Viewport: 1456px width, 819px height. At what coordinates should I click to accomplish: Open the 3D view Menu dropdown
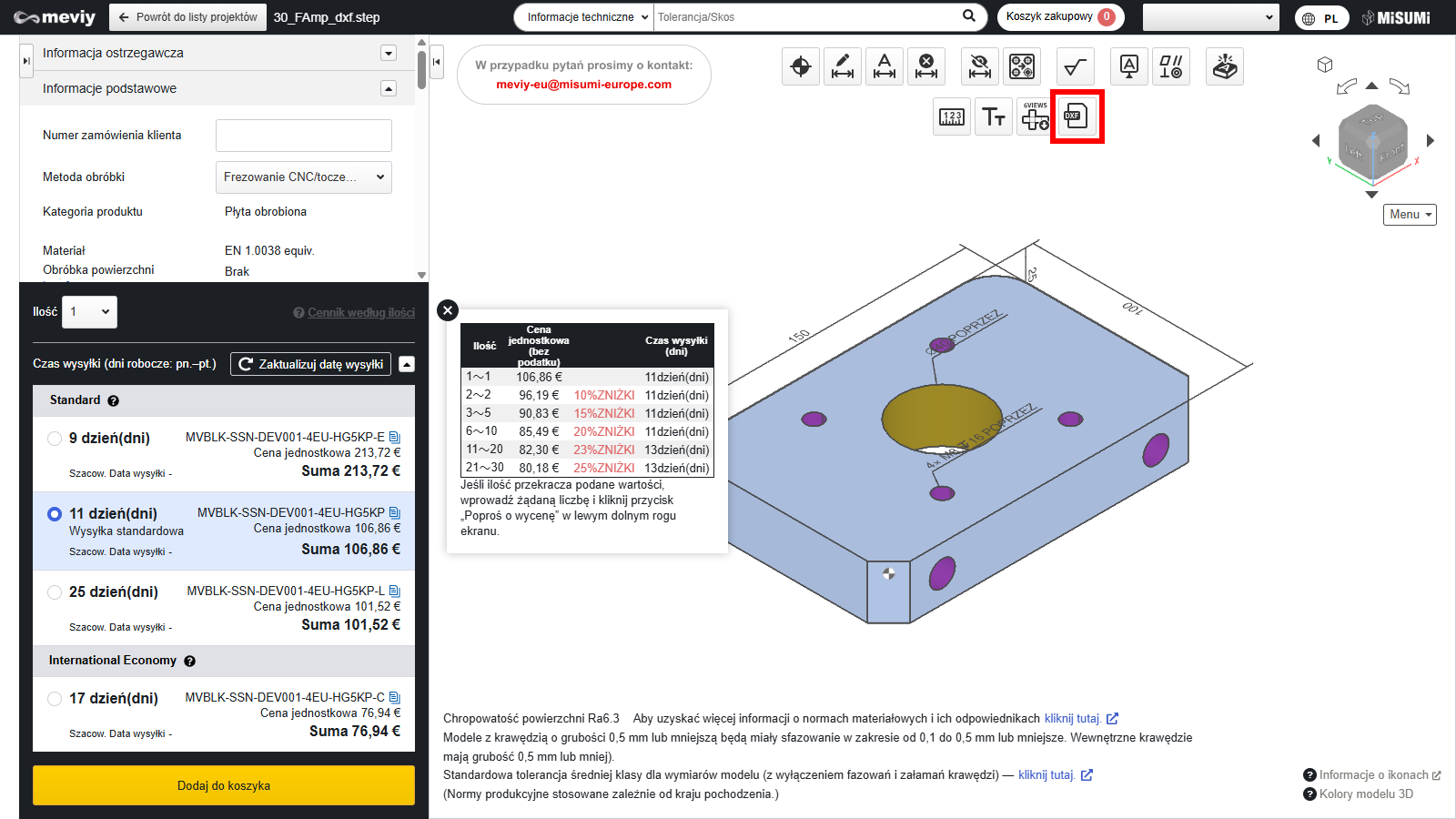1410,215
